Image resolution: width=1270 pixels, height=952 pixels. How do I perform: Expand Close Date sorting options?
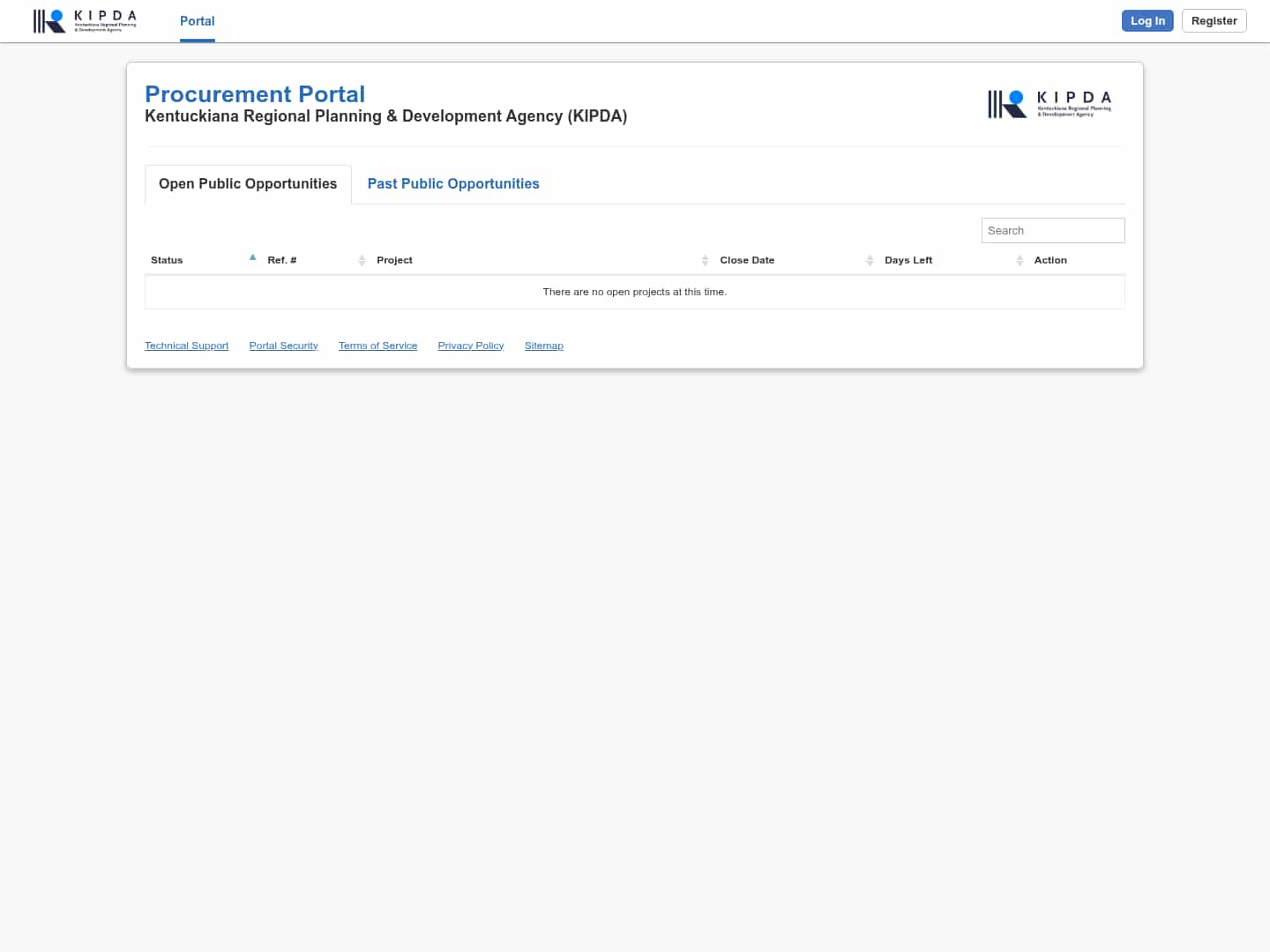pos(870,259)
